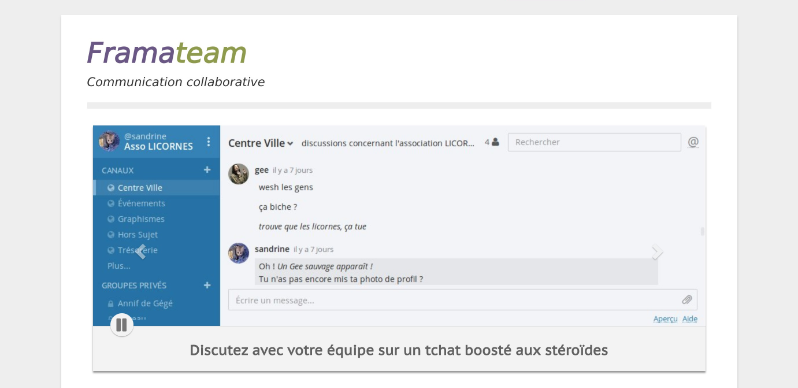The height and width of the screenshot is (388, 798).
Task: Focus the Rechercher search field
Action: [594, 143]
